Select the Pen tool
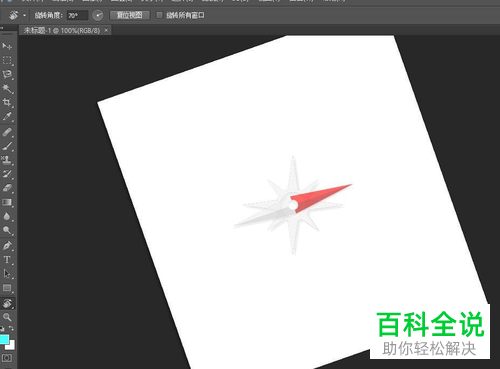 [x=7, y=246]
